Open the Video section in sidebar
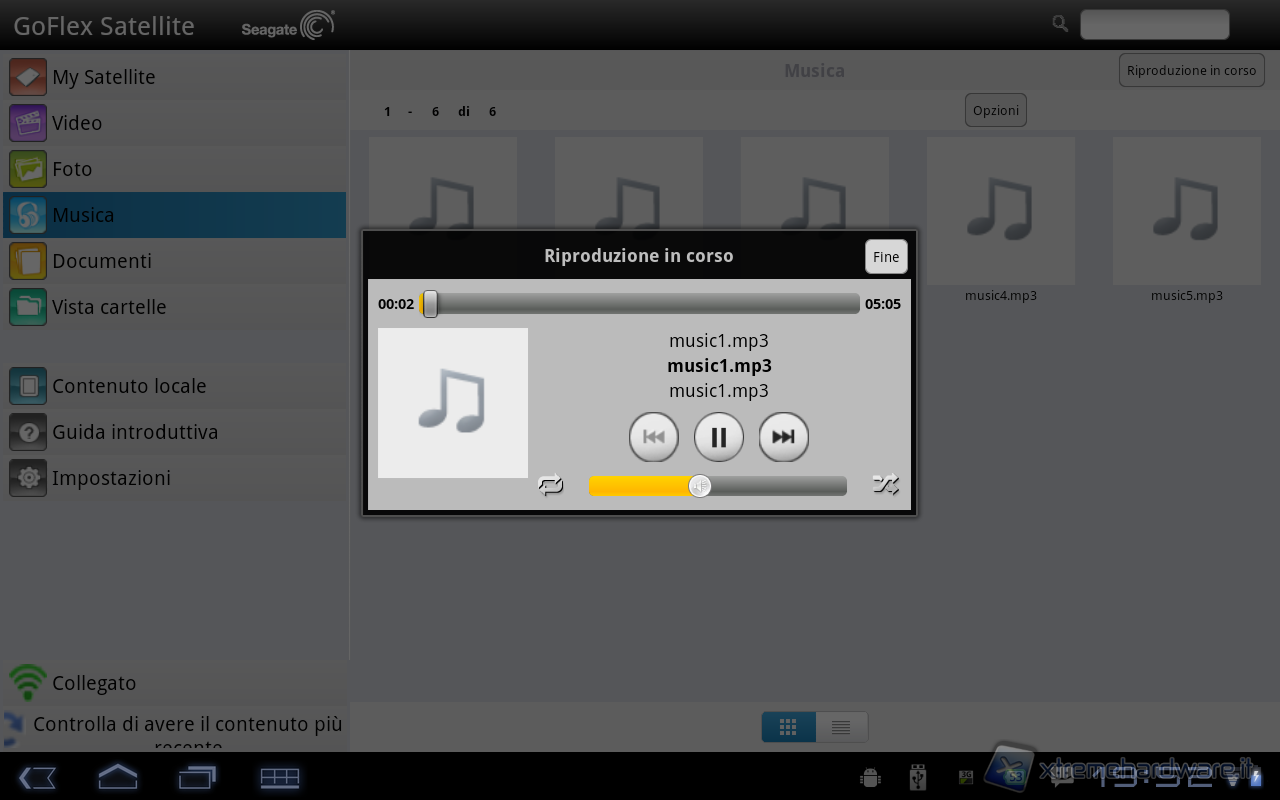Viewport: 1280px width, 800px height. [77, 123]
